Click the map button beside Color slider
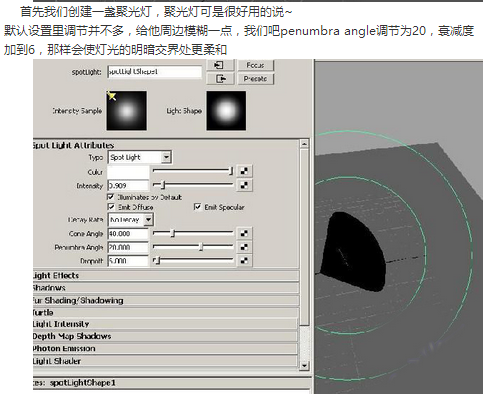487x396 pixels. [244, 171]
